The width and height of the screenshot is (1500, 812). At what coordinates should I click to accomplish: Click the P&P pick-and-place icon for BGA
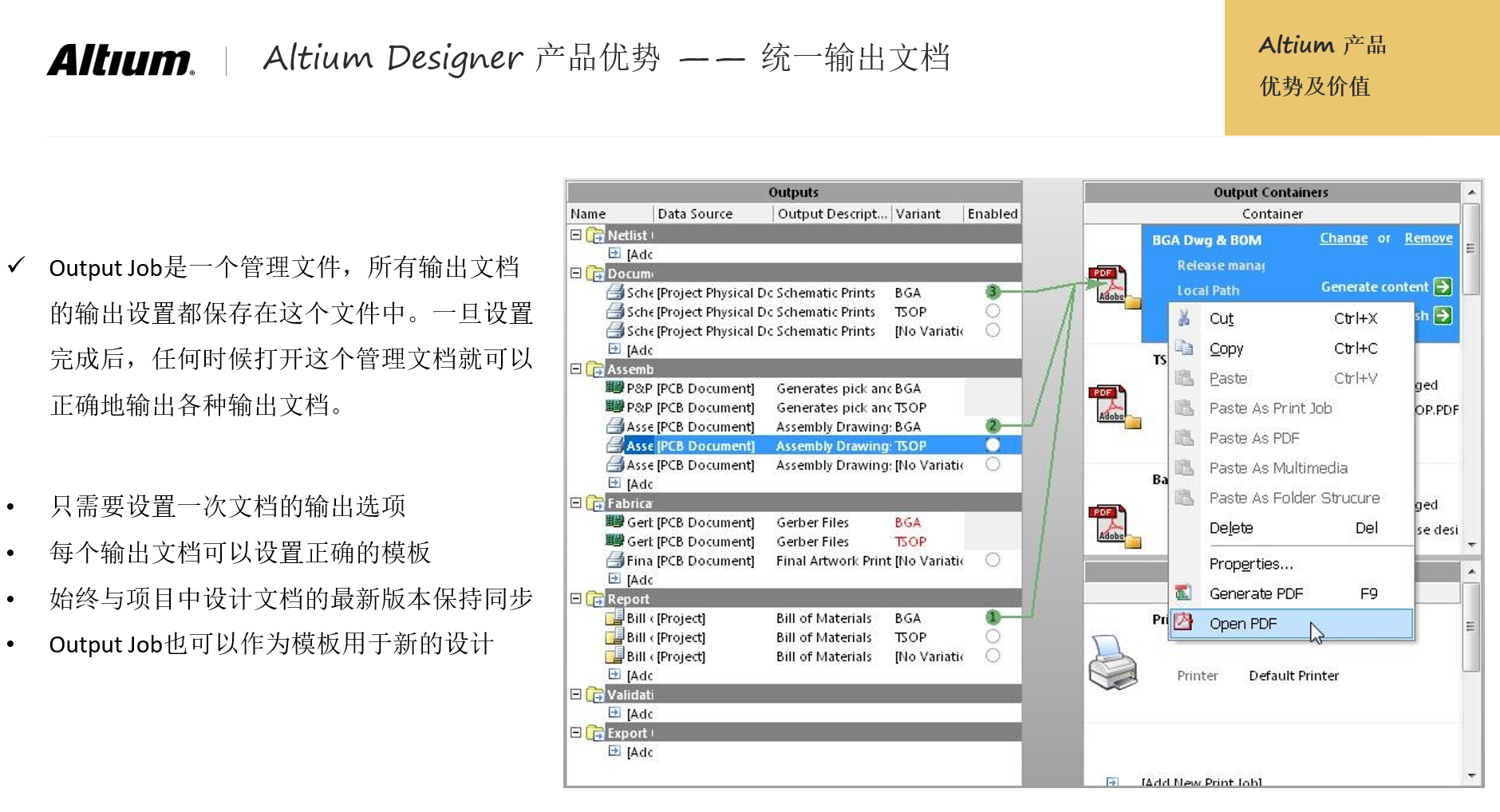614,388
